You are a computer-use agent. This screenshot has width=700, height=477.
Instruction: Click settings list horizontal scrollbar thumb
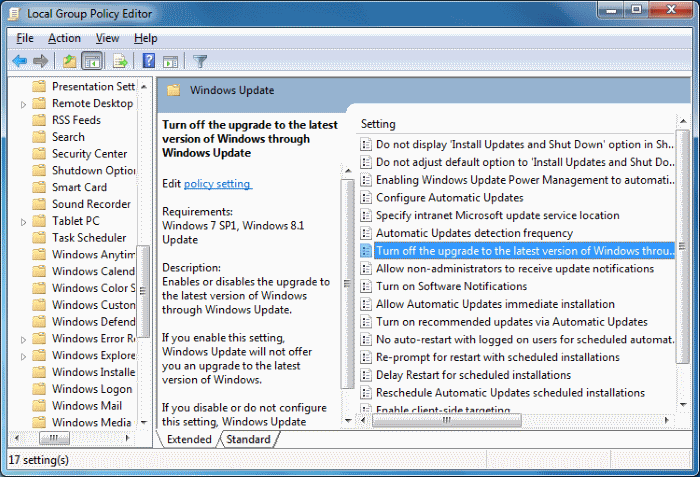[x=446, y=420]
